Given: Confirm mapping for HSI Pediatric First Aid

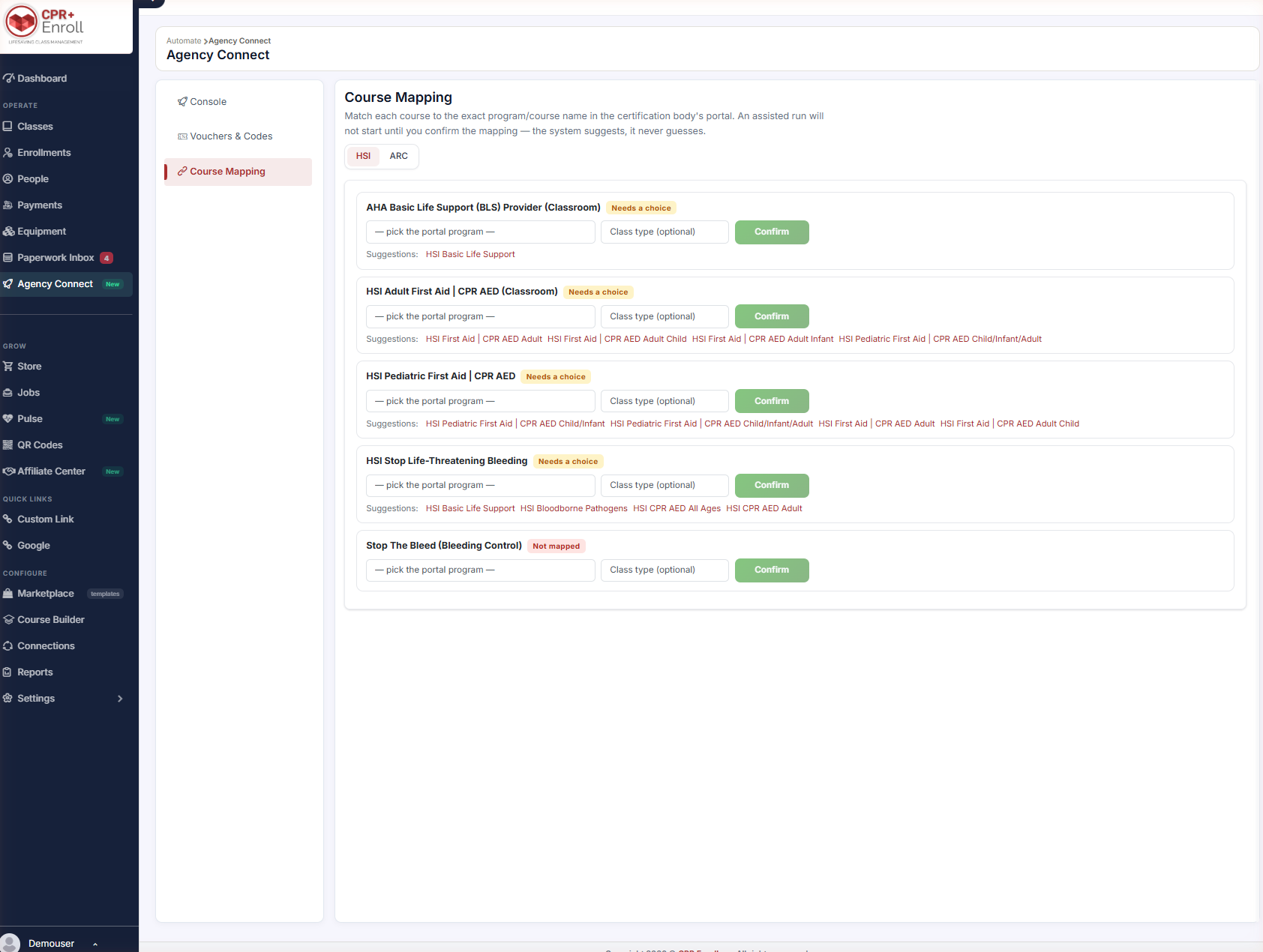Looking at the screenshot, I should (x=772, y=401).
